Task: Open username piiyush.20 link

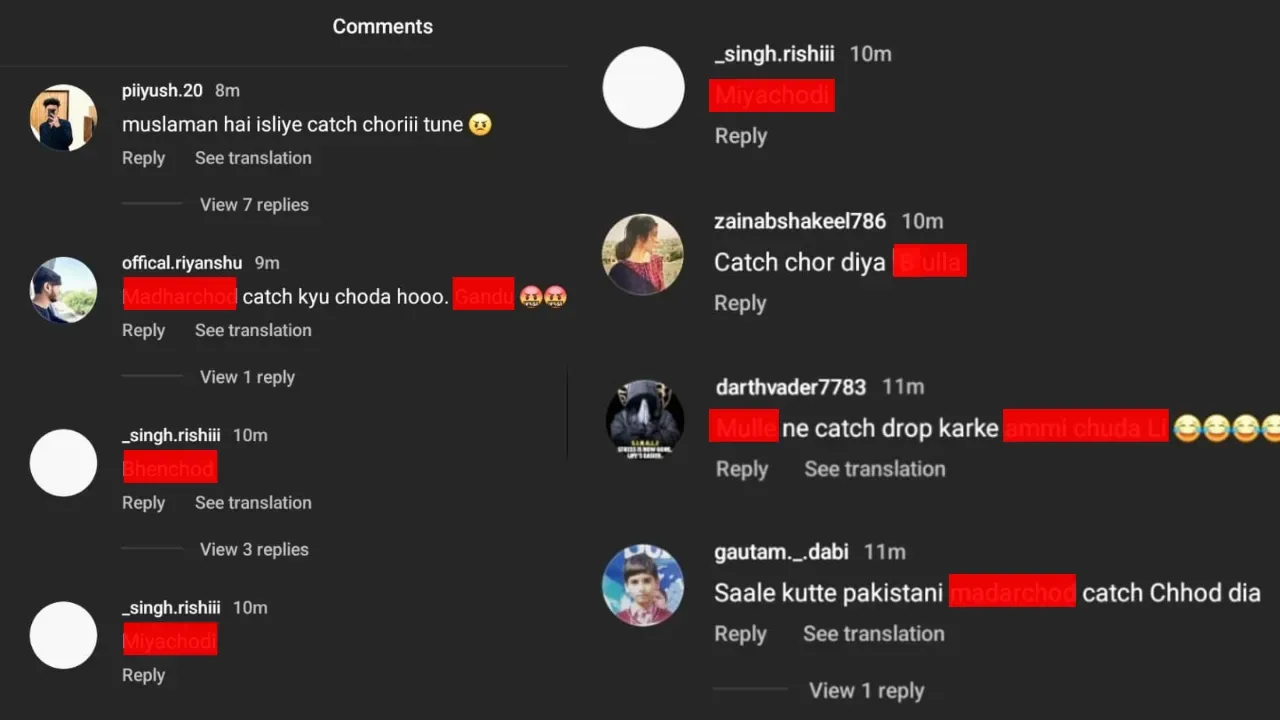Action: (162, 90)
